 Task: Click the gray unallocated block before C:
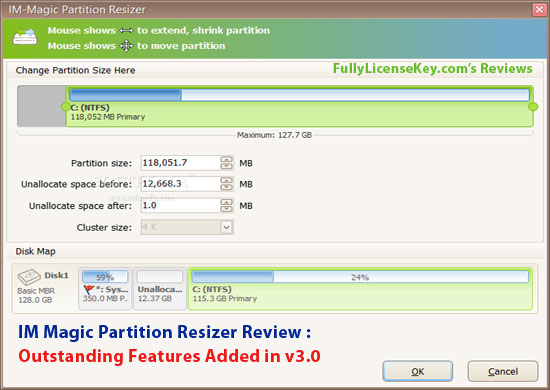pyautogui.click(x=41, y=106)
